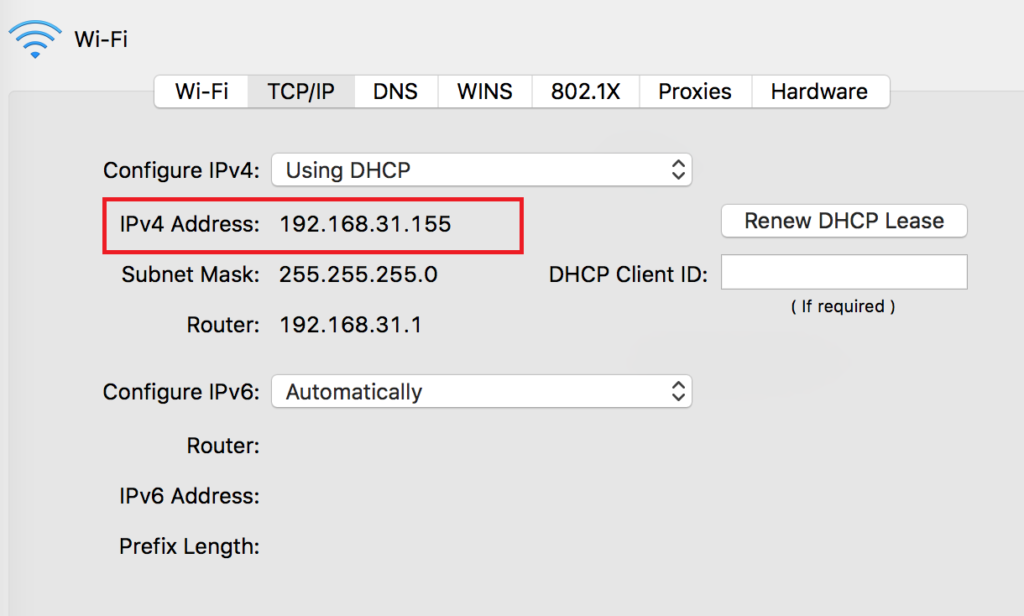The height and width of the screenshot is (616, 1024).
Task: Switch to the Wi-Fi tab
Action: coord(202,91)
